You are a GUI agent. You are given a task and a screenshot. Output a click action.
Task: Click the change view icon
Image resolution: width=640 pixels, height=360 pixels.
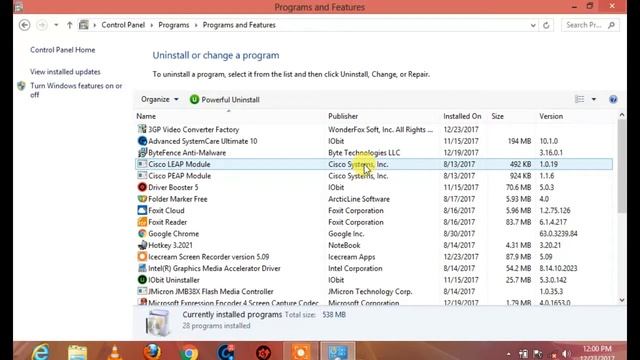coord(579,99)
